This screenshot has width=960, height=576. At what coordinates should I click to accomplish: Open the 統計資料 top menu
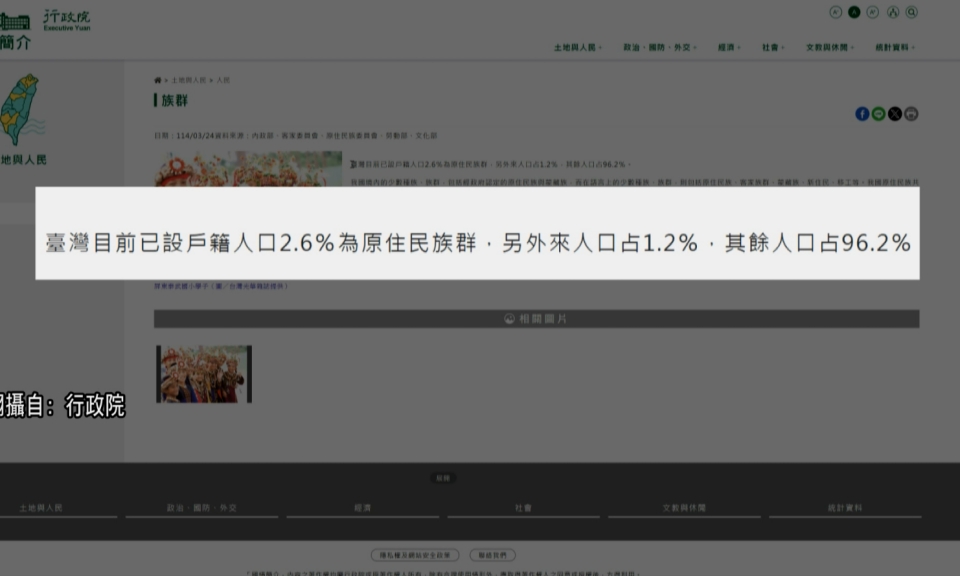tap(894, 47)
